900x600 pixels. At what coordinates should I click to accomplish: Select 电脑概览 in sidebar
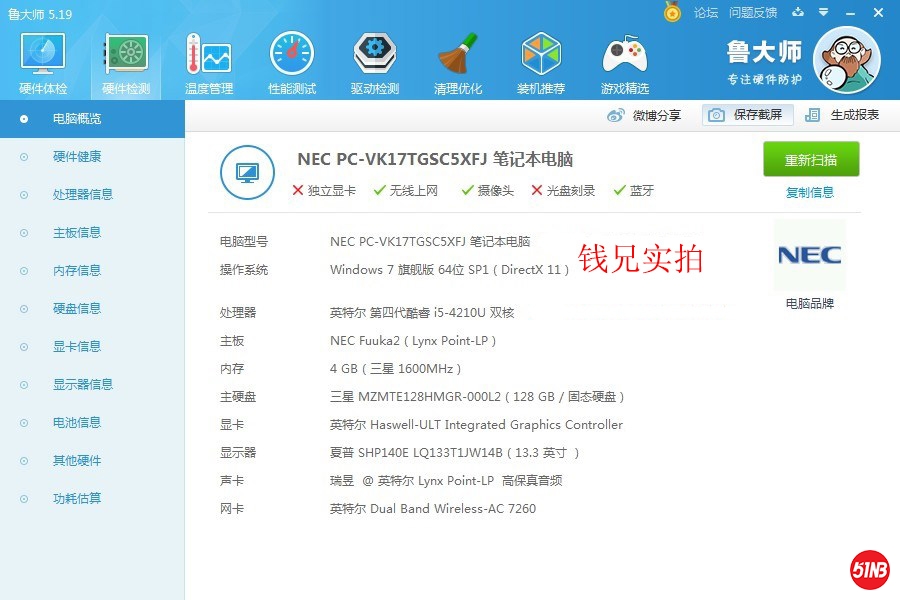[x=92, y=119]
